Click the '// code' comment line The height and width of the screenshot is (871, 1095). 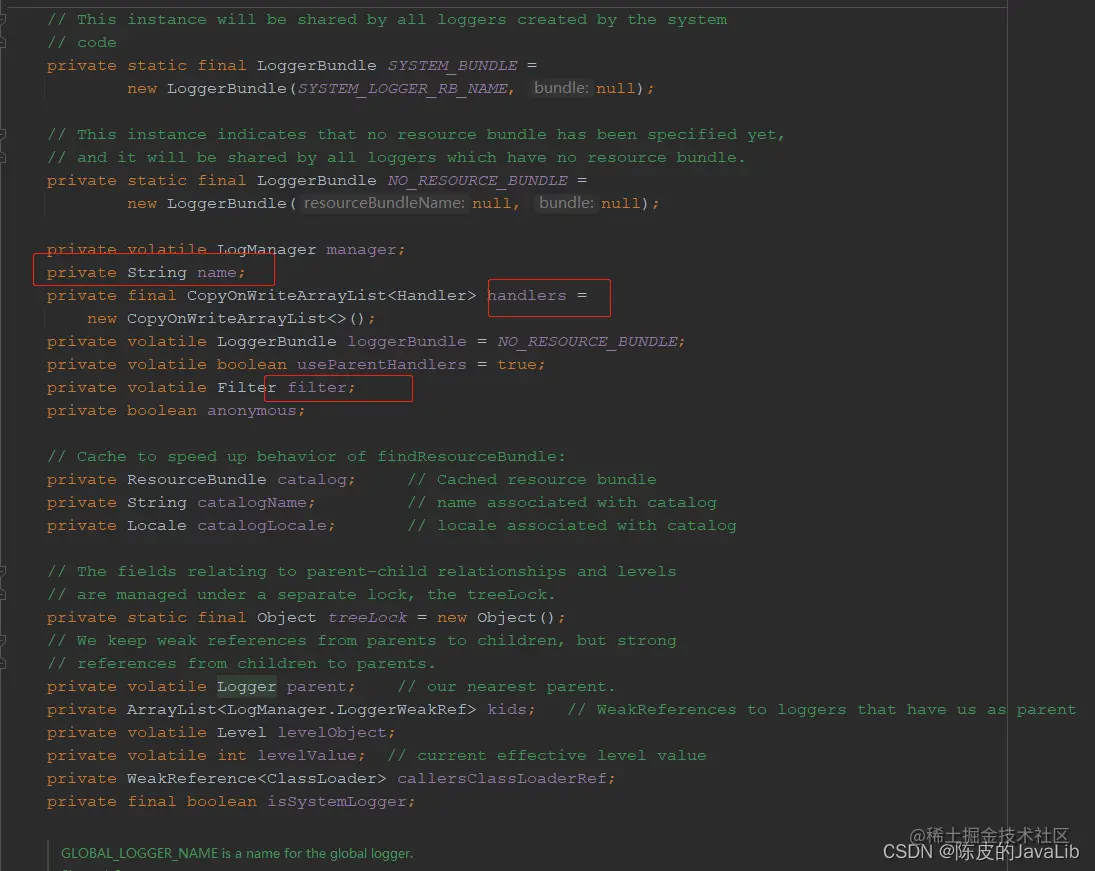(x=82, y=43)
